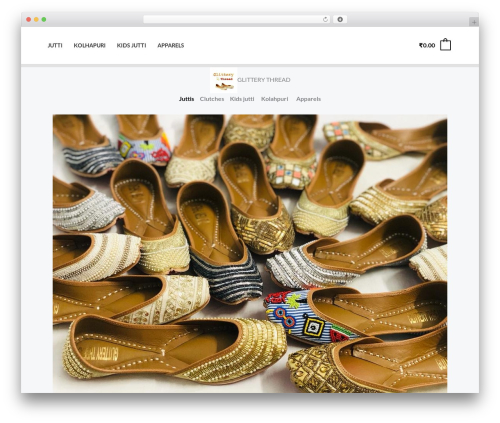Click the browser reload icon
Viewport: 500px width, 423px height.
click(325, 20)
